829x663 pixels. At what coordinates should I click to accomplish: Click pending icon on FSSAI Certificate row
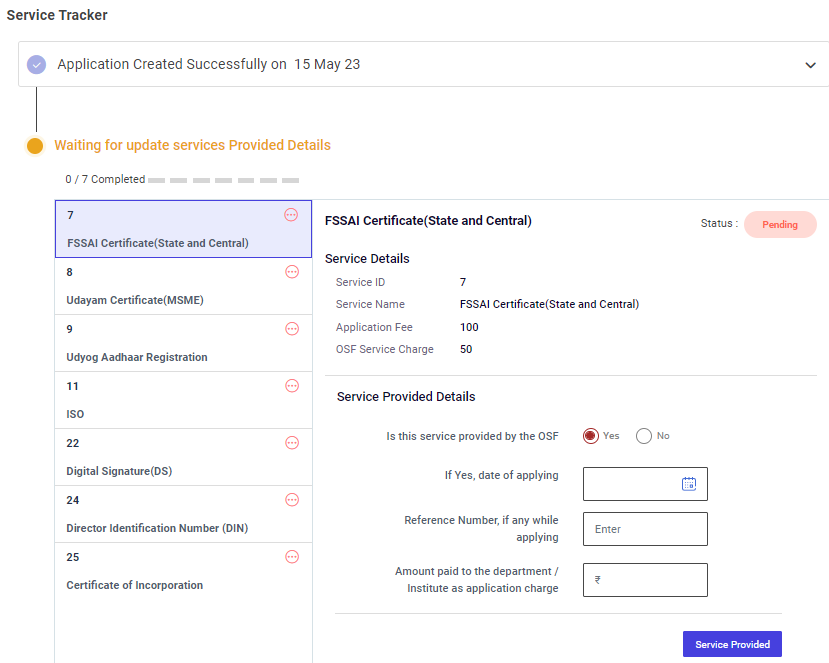pyautogui.click(x=292, y=215)
